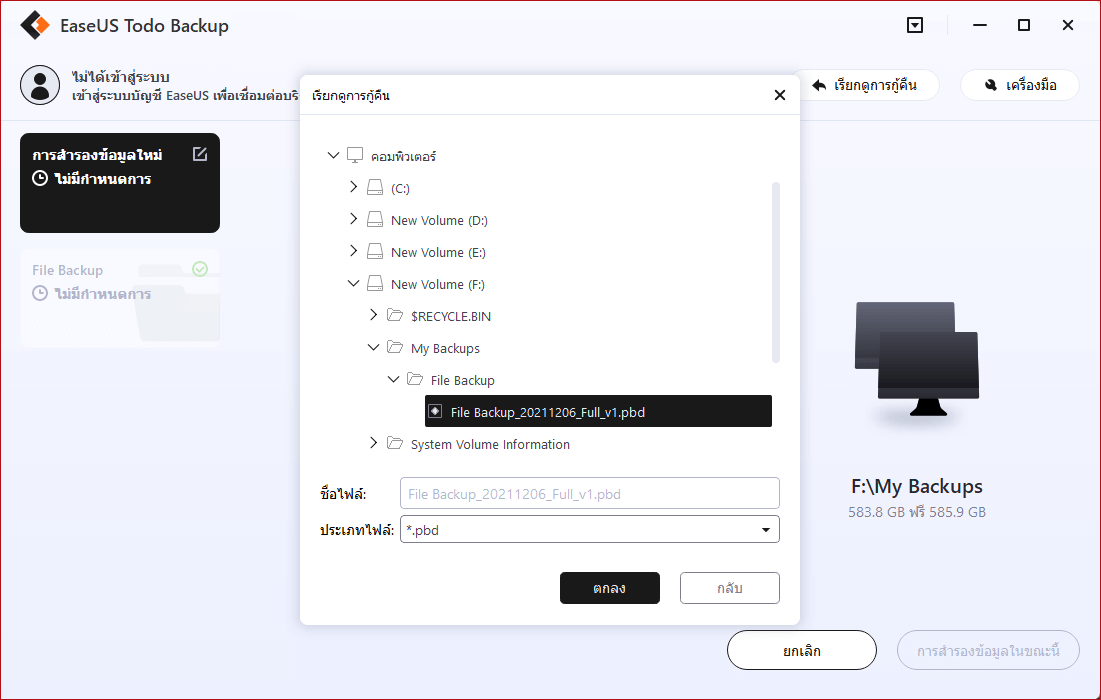Collapse the New Volume (F:) node
1101x700 pixels.
354,284
